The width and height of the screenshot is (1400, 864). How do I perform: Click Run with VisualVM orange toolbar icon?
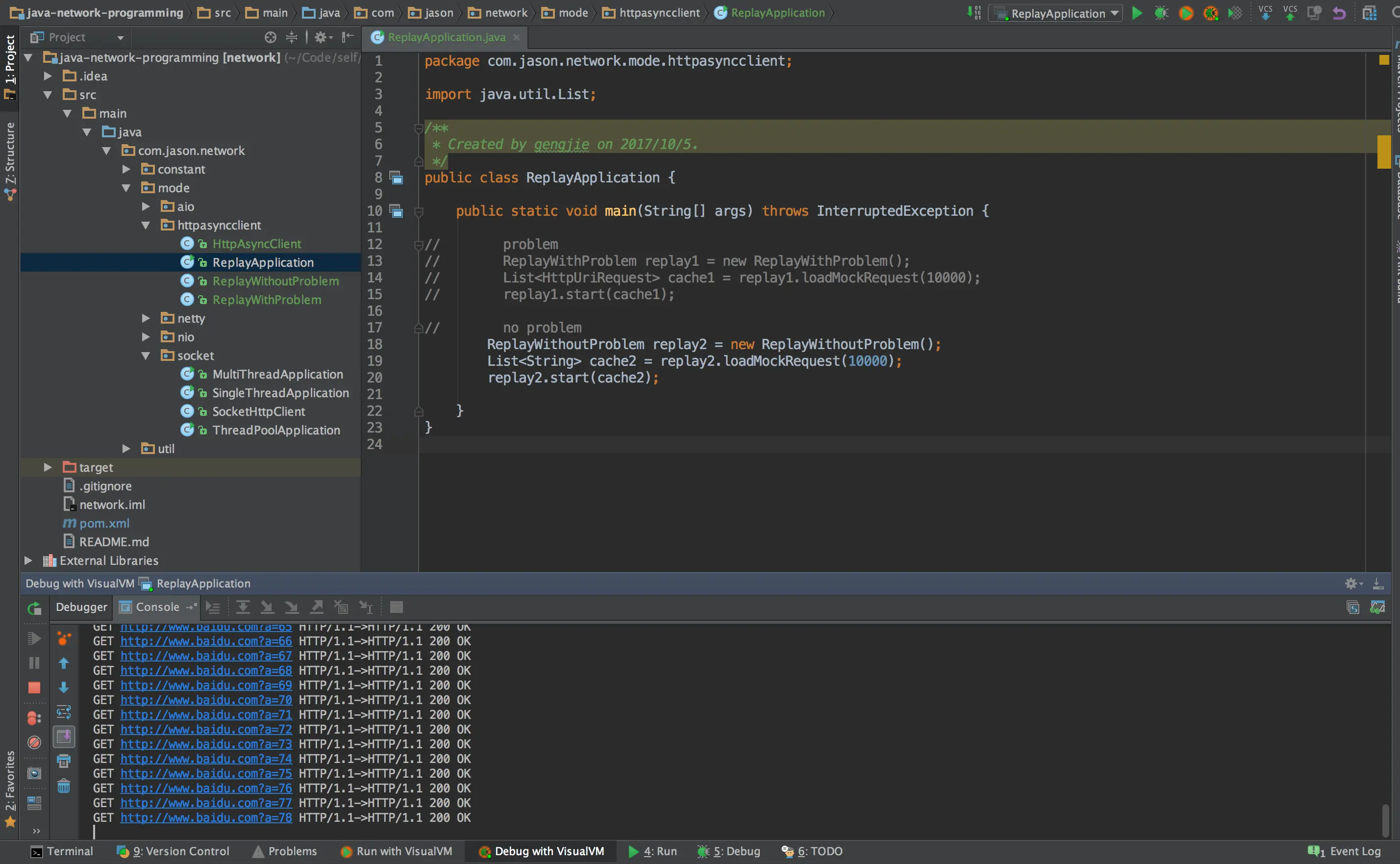pyautogui.click(x=1186, y=13)
